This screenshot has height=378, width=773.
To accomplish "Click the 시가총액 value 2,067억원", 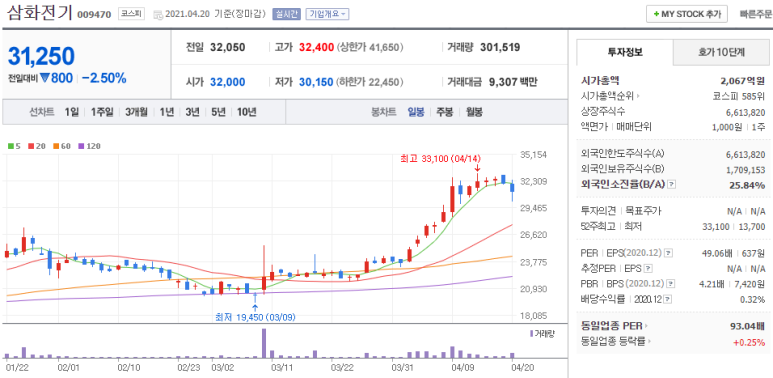I will [x=742, y=80].
